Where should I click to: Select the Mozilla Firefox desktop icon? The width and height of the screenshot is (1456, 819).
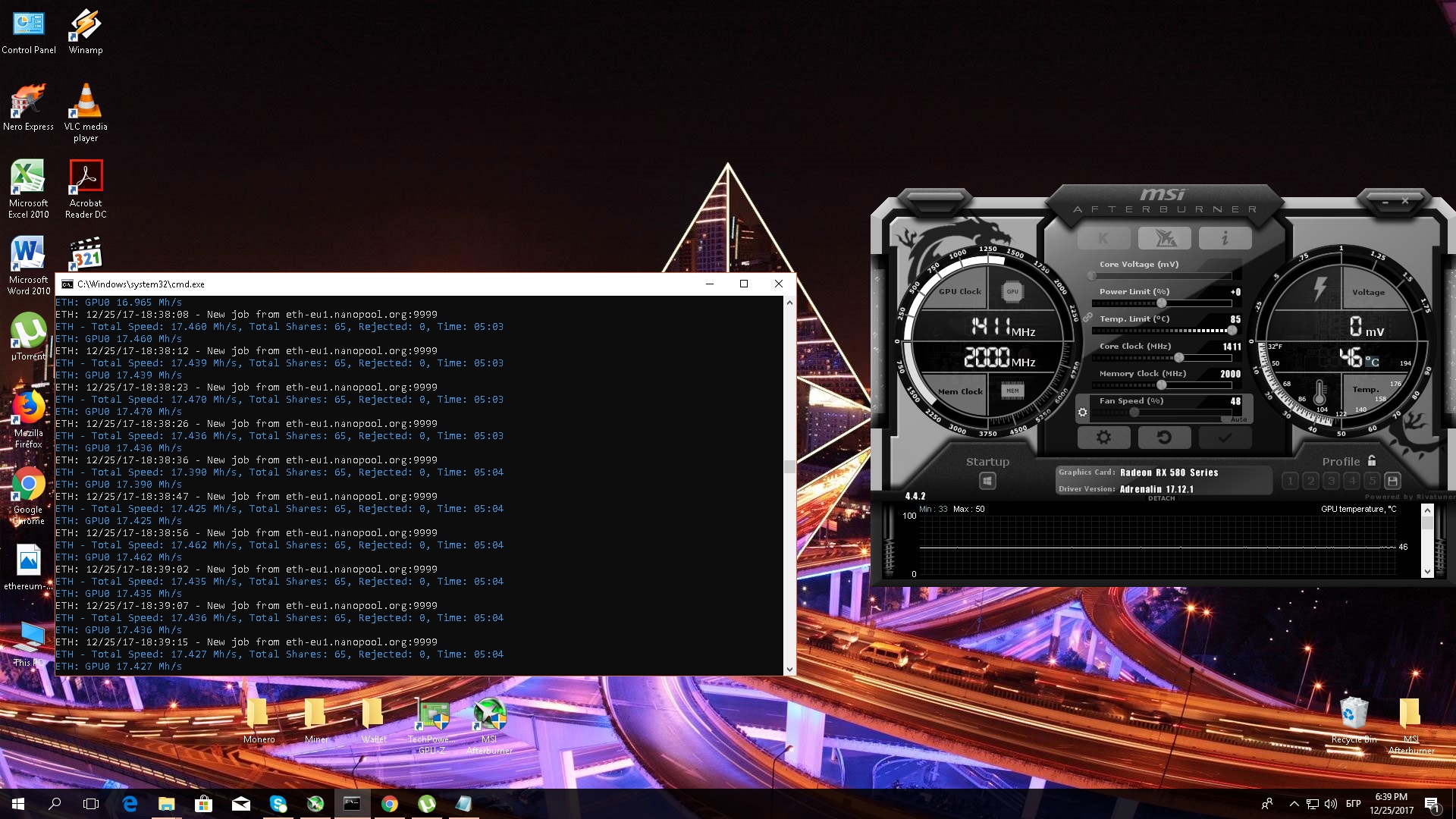pyautogui.click(x=28, y=419)
